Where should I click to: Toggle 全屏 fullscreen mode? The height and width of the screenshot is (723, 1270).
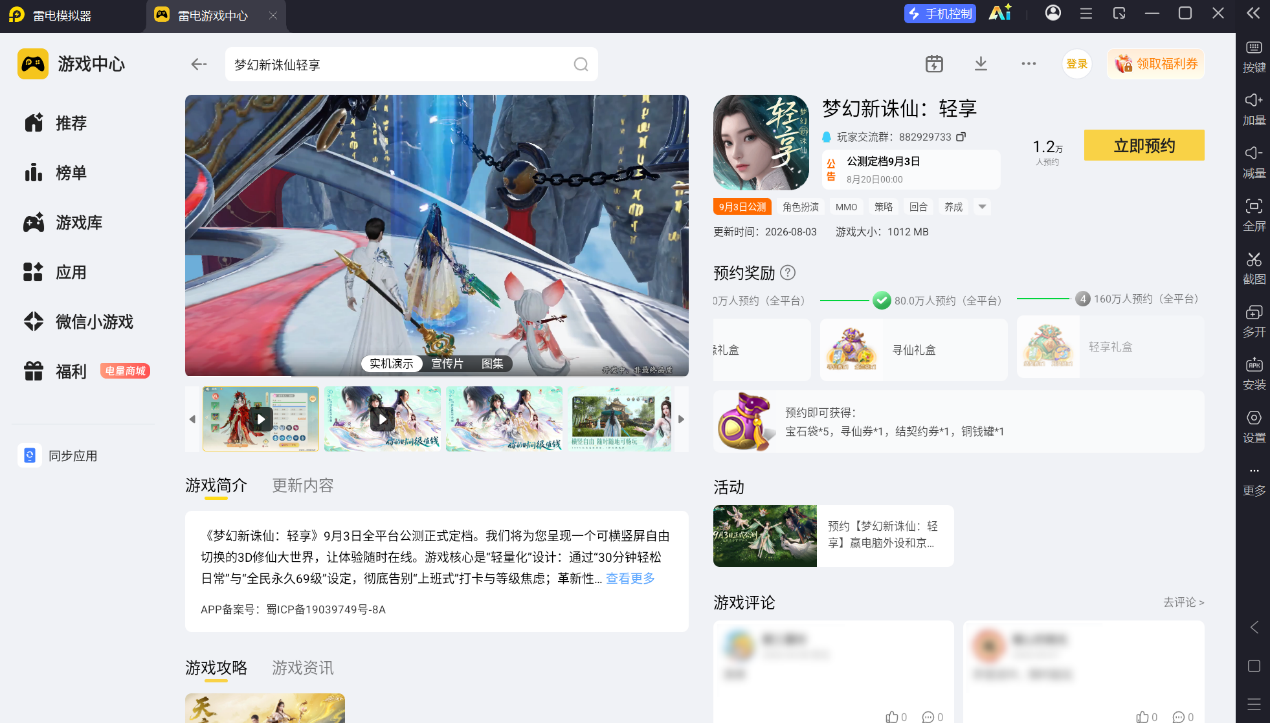(1254, 215)
